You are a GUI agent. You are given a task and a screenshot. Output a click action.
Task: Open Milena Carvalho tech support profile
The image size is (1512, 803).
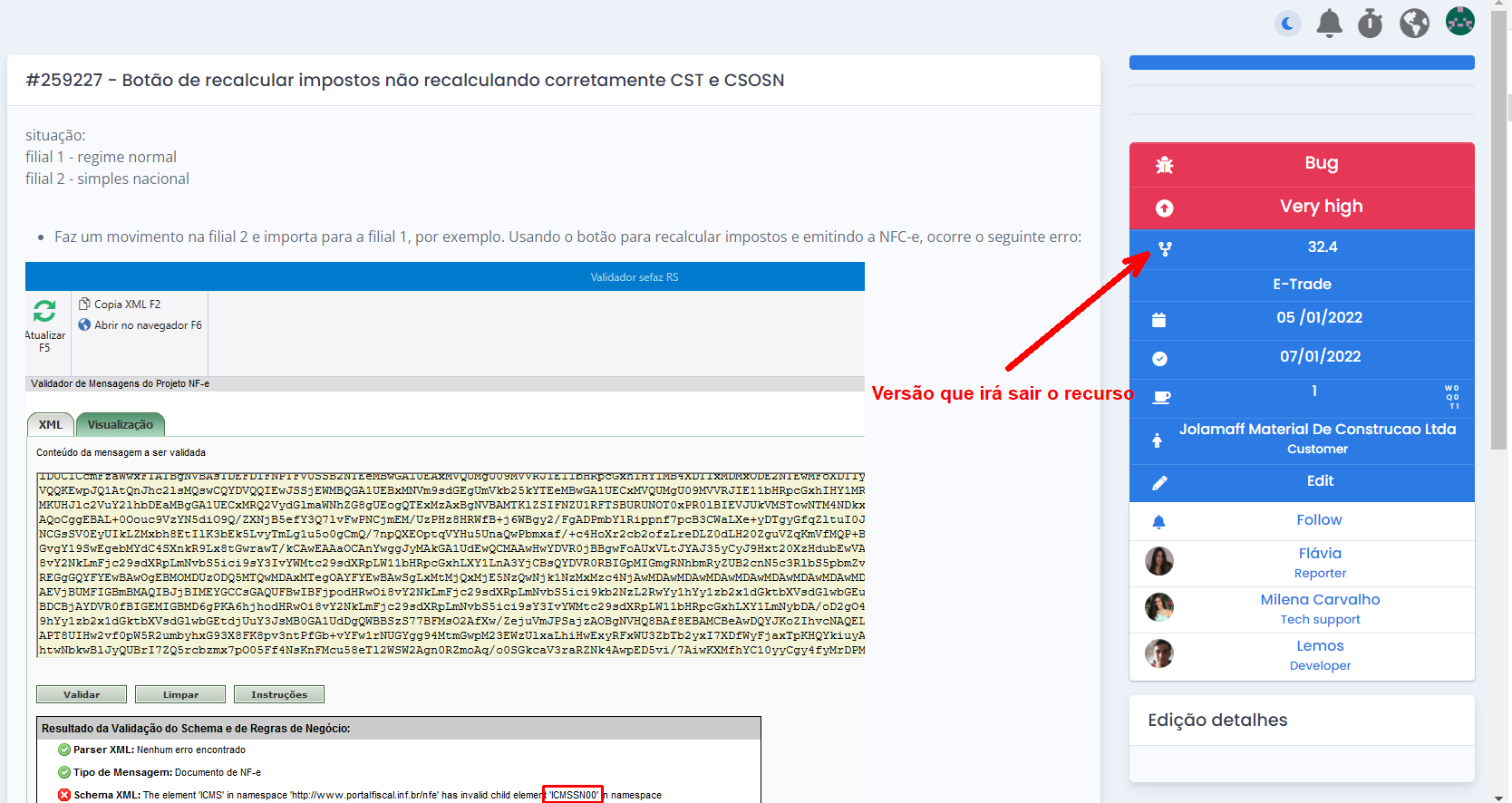click(x=1319, y=600)
